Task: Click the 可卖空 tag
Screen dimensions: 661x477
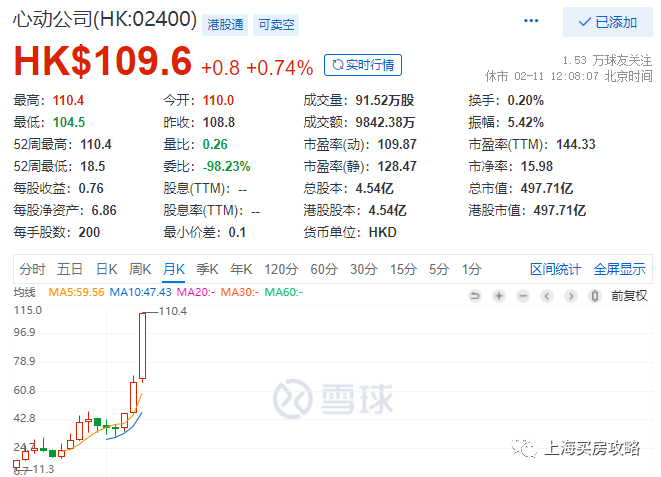Action: click(x=276, y=24)
